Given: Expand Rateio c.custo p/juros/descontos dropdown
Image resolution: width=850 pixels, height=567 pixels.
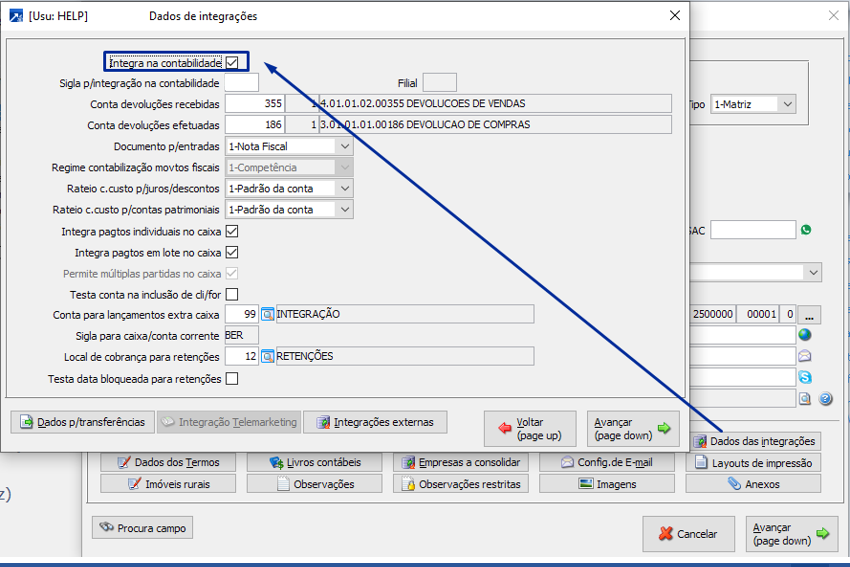Looking at the screenshot, I should click(x=345, y=189).
